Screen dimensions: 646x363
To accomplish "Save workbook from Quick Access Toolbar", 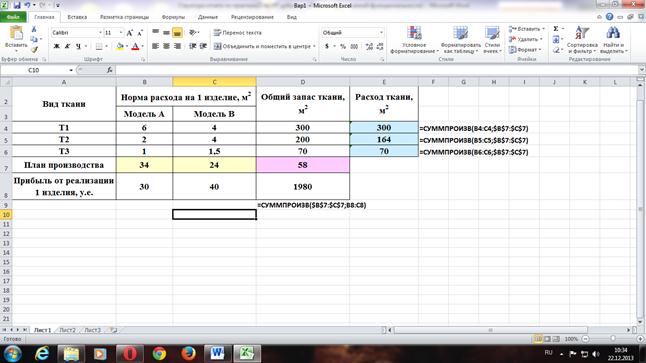I will 17,5.
